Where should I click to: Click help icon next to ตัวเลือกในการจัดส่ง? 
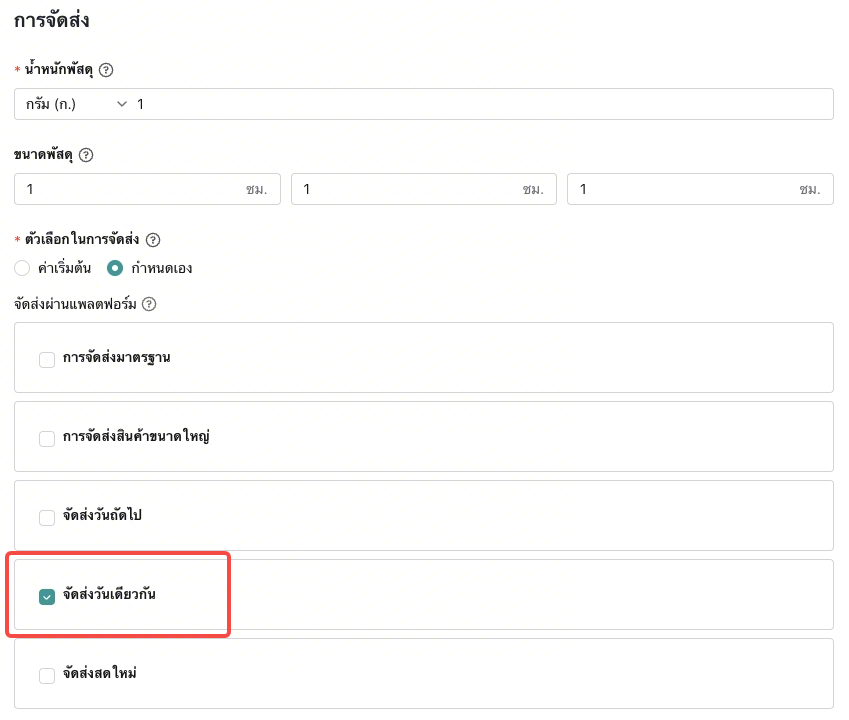(153, 240)
